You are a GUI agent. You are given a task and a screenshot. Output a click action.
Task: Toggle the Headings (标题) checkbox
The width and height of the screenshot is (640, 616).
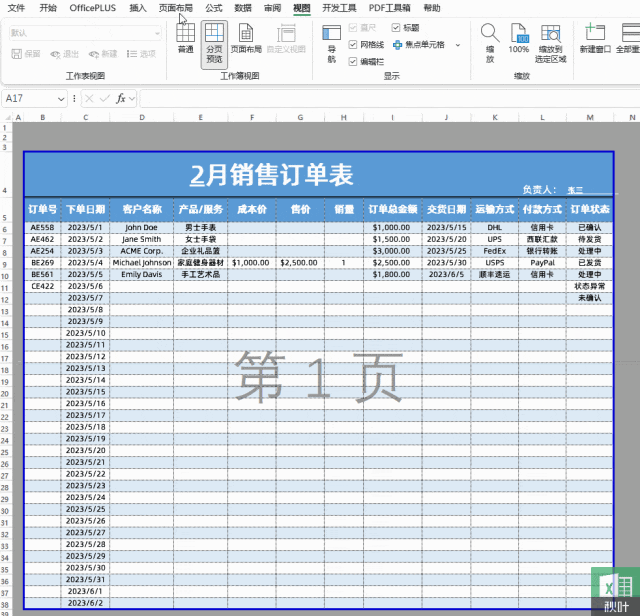coord(396,27)
